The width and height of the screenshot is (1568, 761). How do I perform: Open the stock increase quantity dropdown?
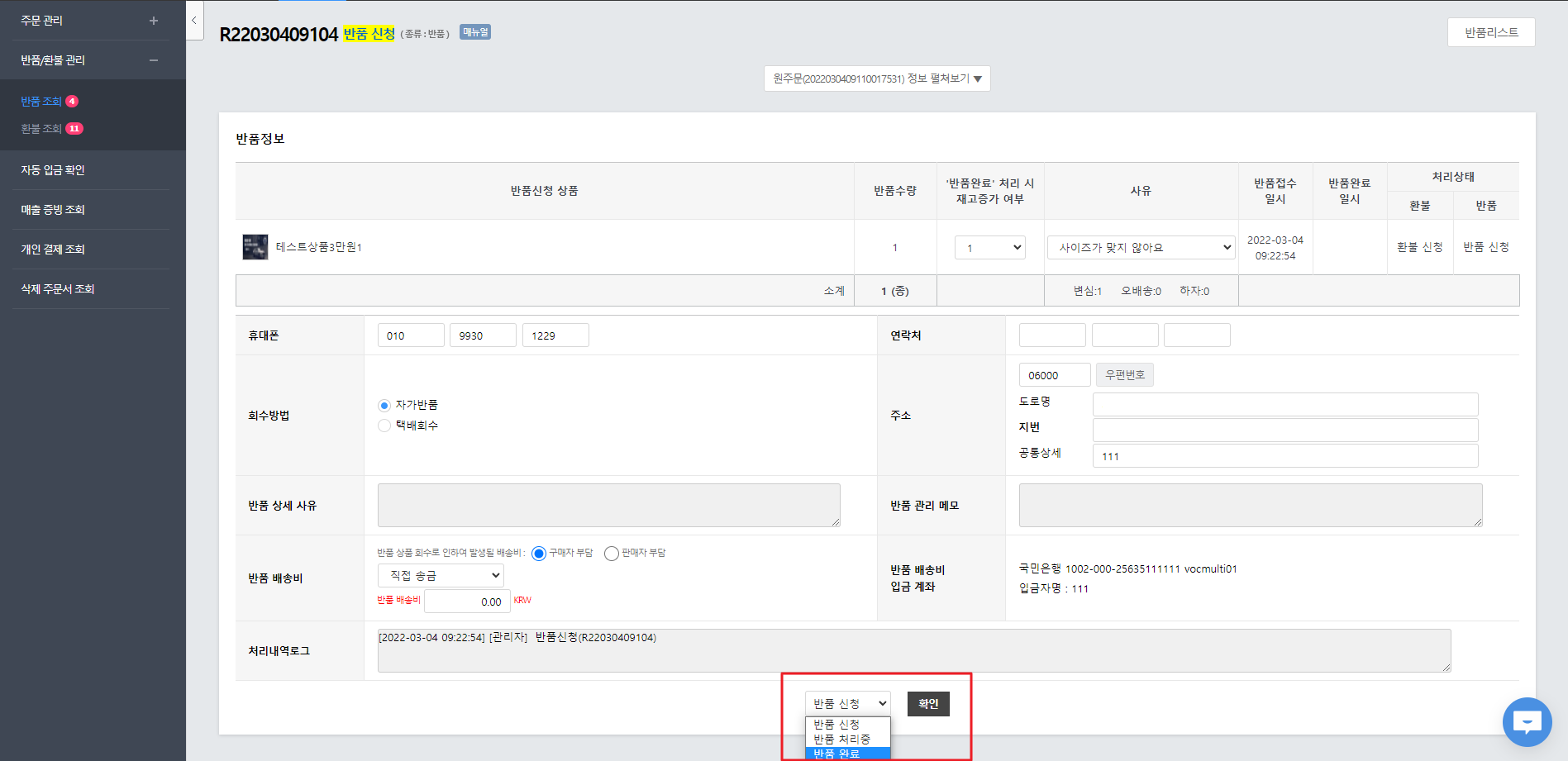point(989,247)
